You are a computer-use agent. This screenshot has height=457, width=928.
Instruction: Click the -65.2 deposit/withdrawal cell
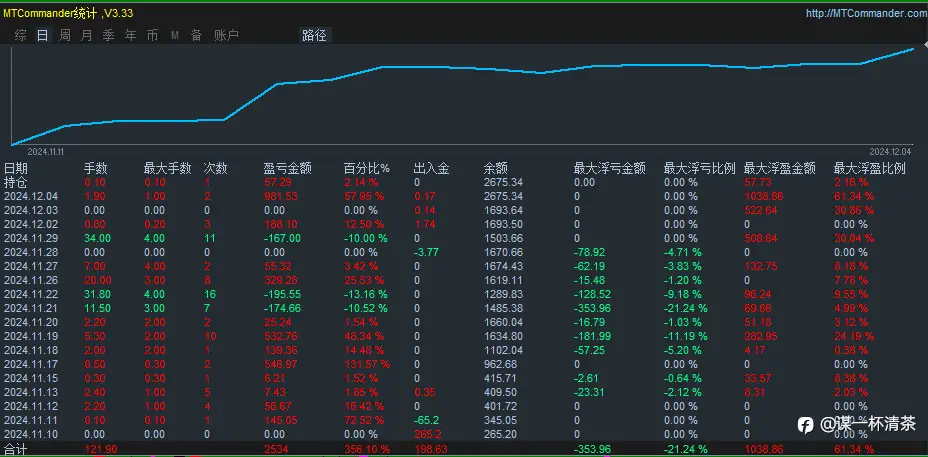425,420
